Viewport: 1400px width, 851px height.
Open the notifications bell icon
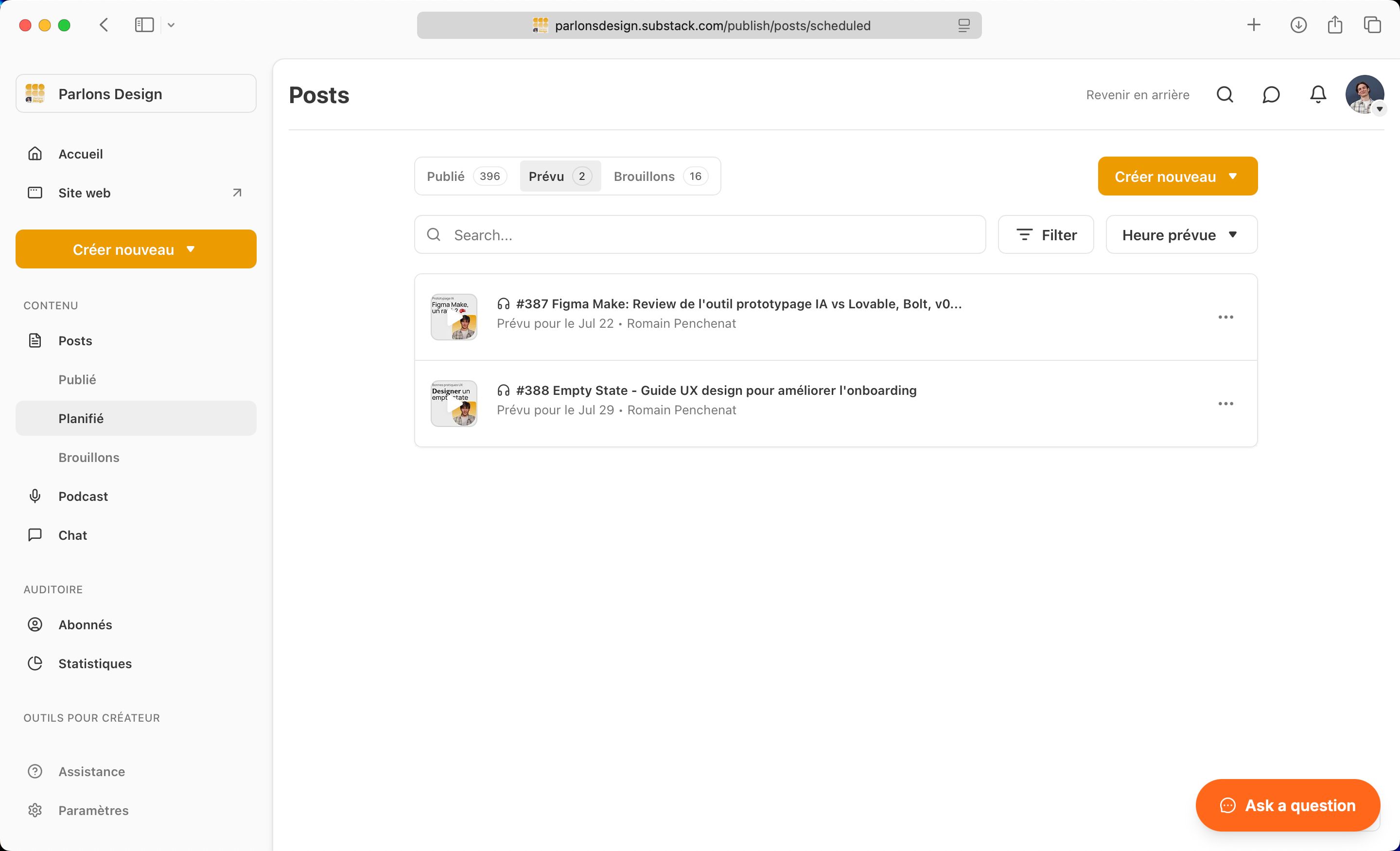point(1318,94)
